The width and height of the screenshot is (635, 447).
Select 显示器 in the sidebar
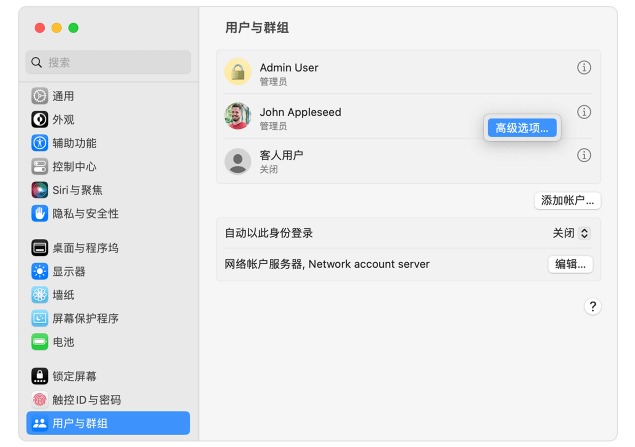68,271
